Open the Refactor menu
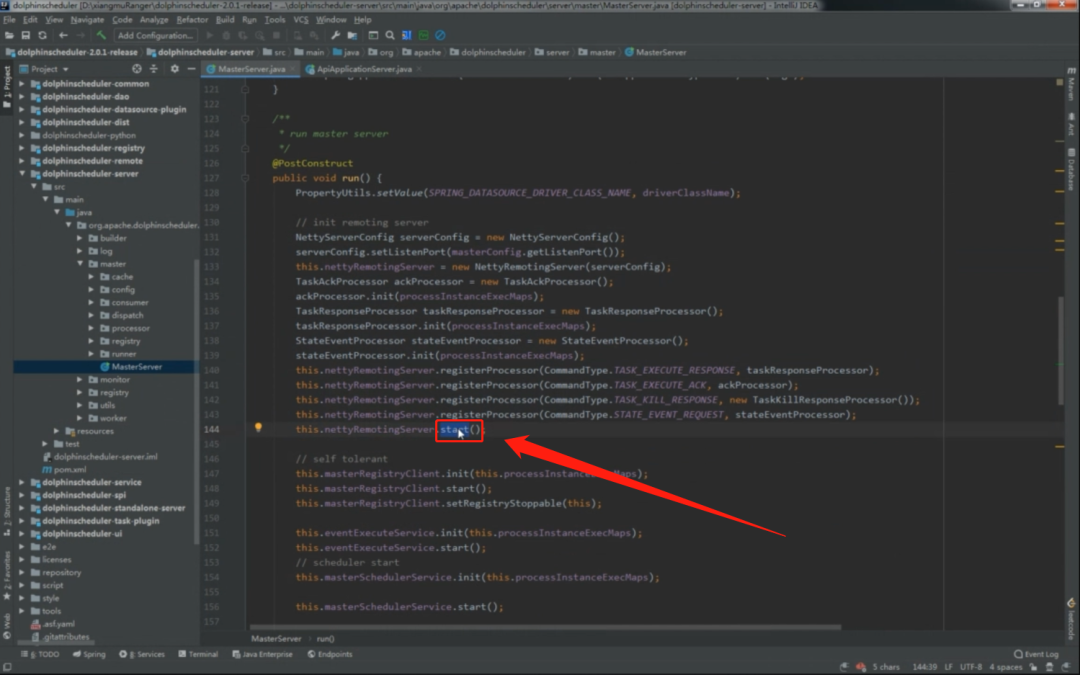 tap(191, 19)
